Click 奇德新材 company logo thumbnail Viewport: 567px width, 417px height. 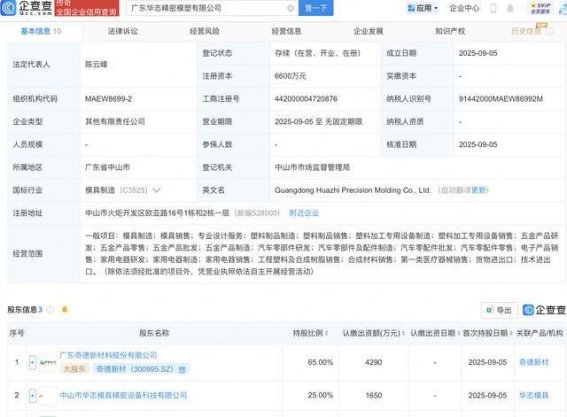click(48, 362)
